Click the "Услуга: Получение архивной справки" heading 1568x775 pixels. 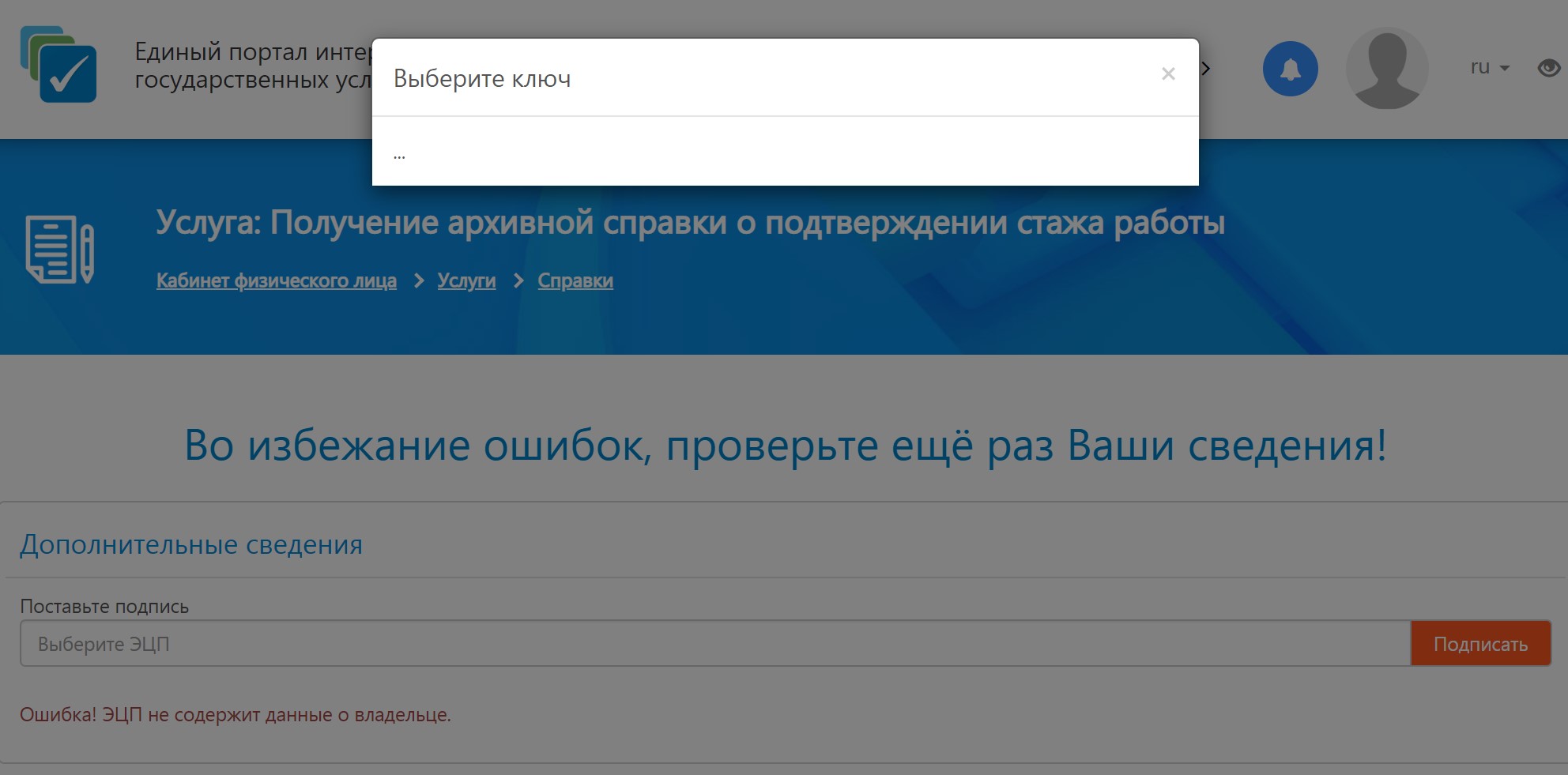tap(689, 223)
